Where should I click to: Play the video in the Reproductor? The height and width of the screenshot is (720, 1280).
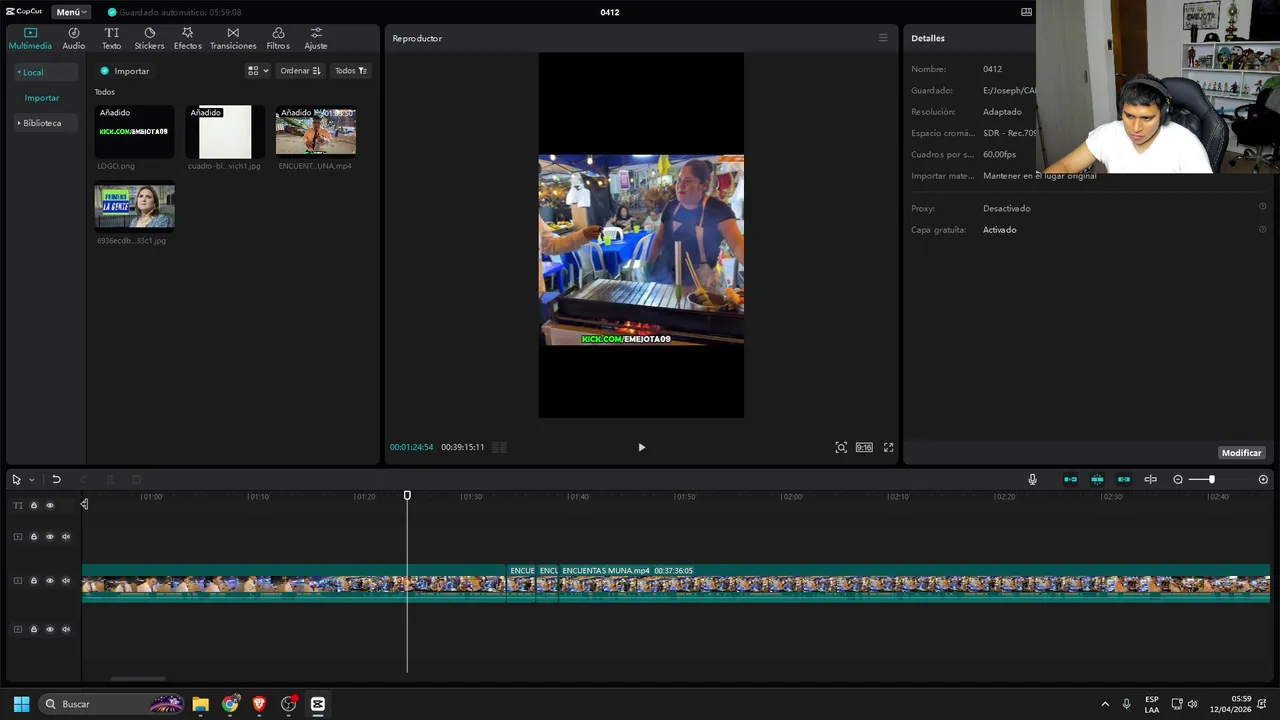[x=641, y=447]
